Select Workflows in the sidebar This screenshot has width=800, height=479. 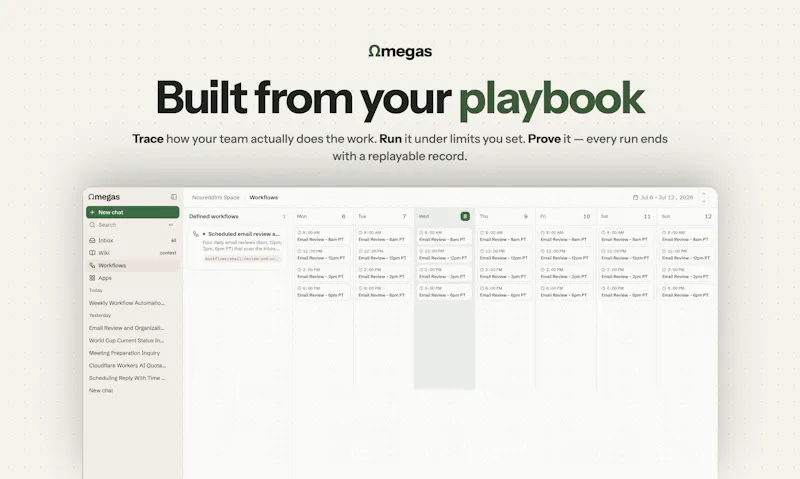(x=133, y=265)
